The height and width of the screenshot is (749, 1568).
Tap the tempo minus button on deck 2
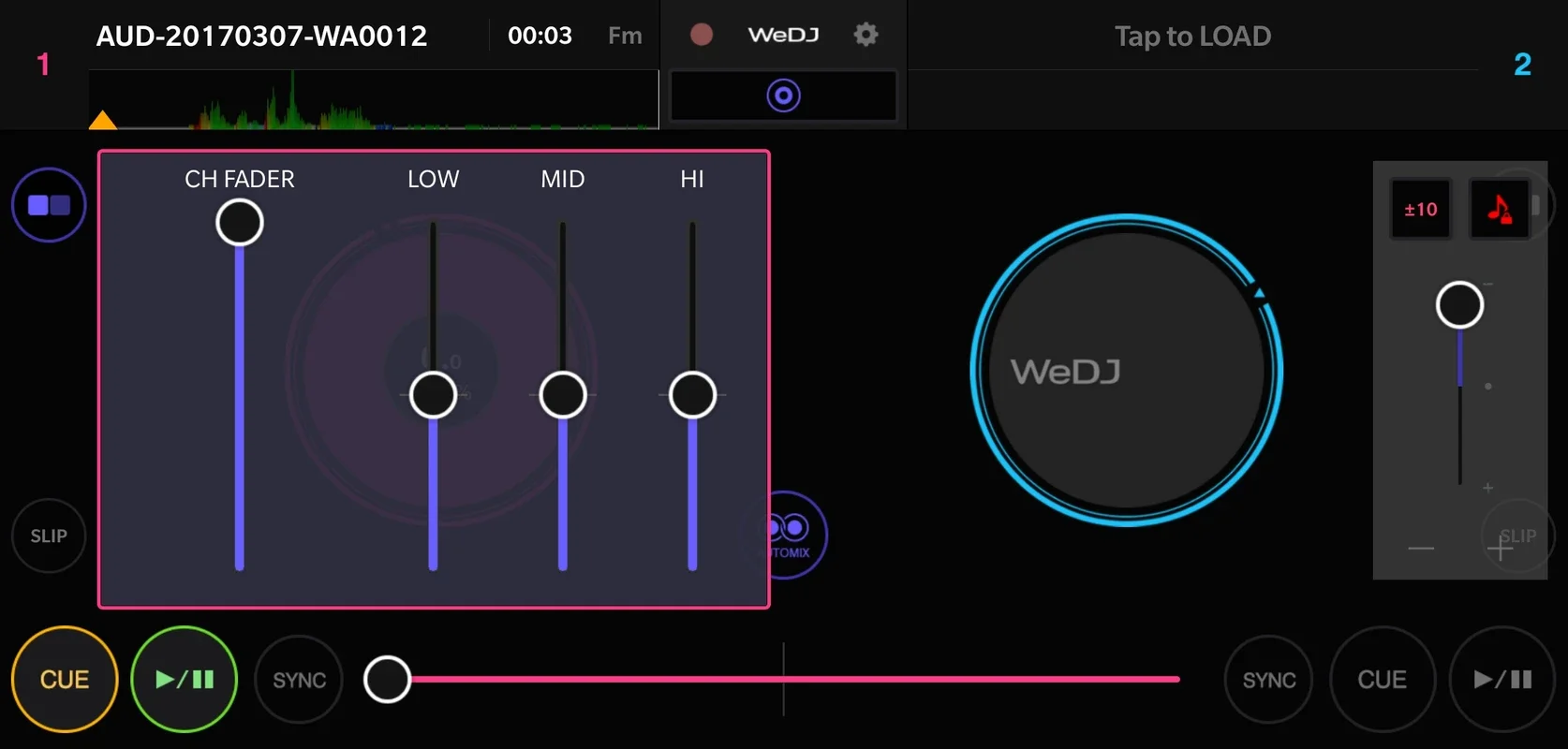1421,548
